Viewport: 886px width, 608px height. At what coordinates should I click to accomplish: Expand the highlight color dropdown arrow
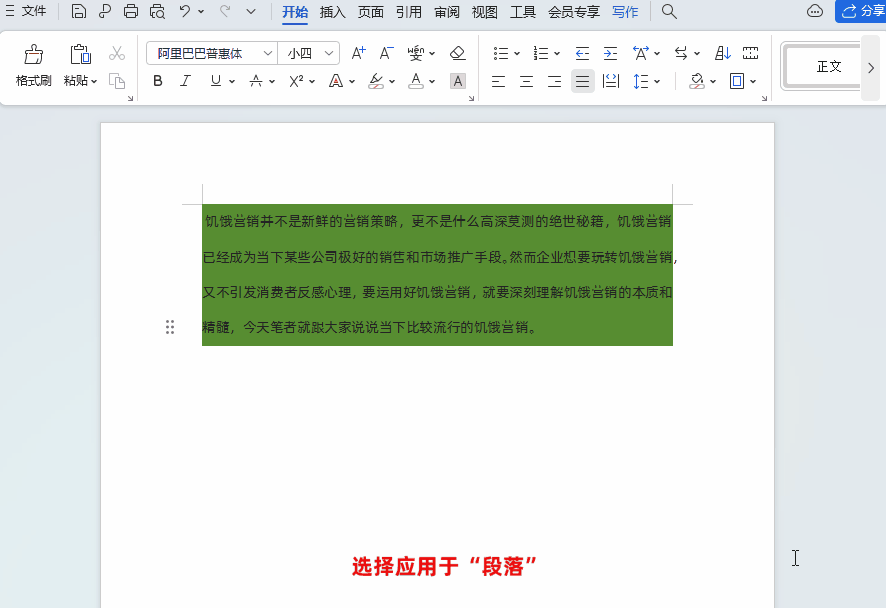[x=392, y=82]
